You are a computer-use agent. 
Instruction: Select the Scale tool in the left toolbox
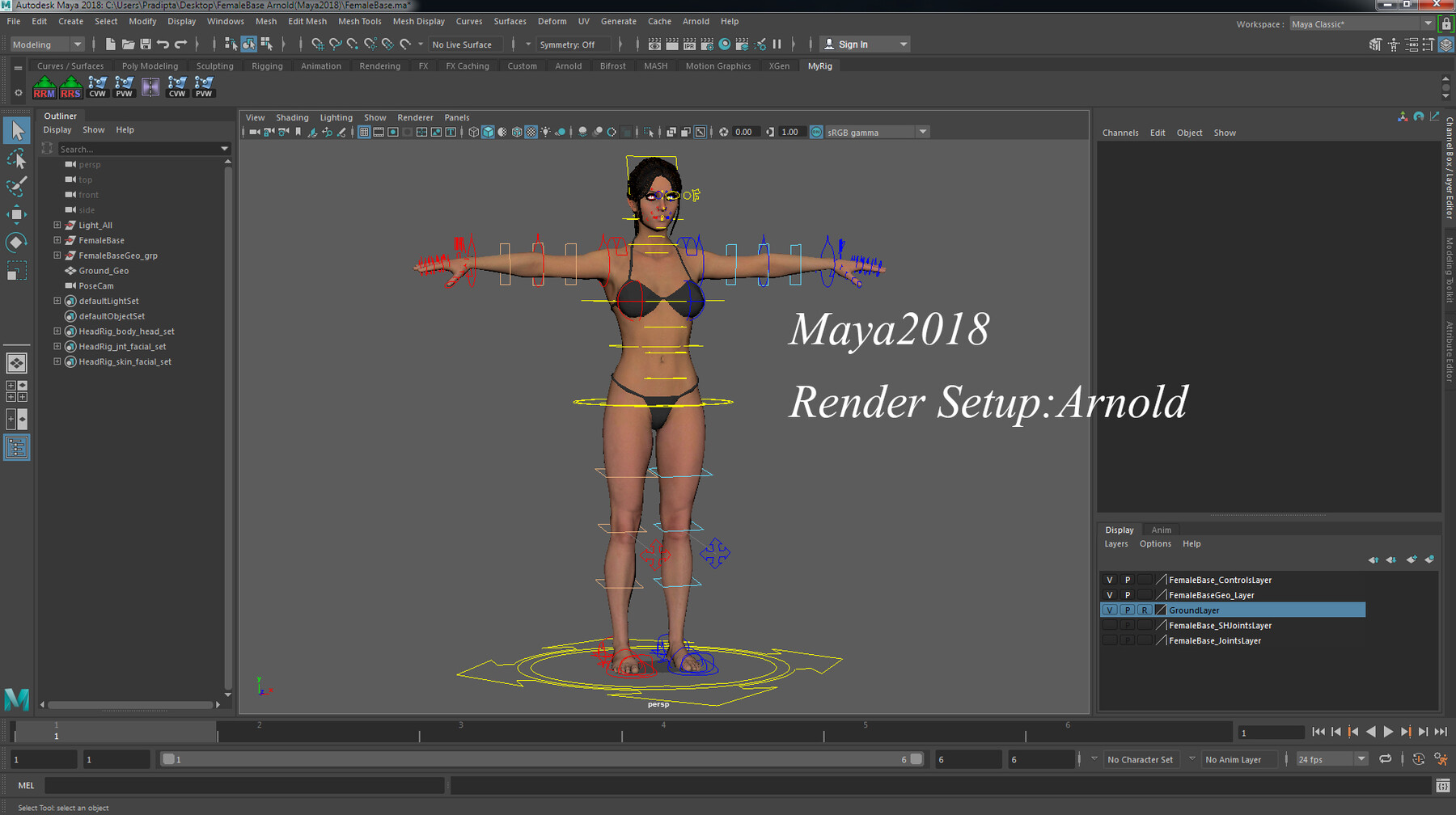coord(16,271)
